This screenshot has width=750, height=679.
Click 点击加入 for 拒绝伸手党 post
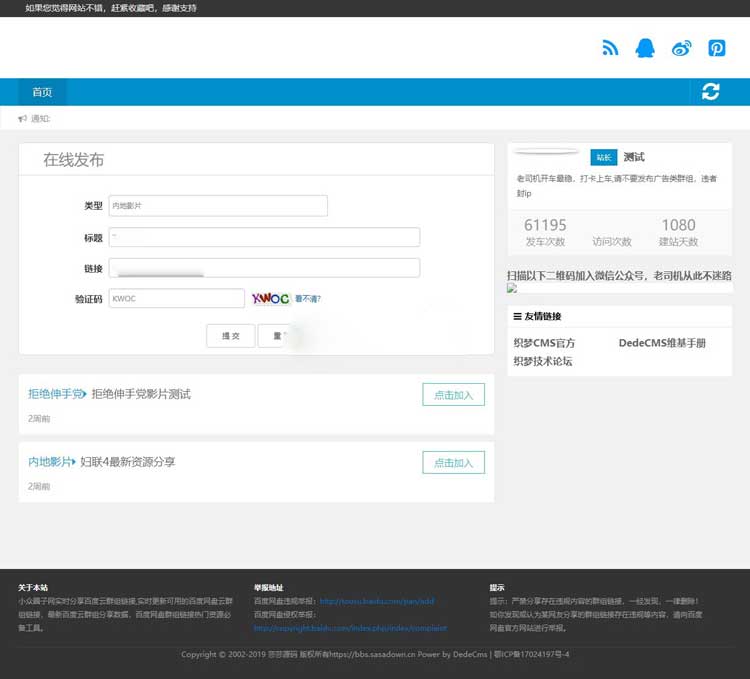[453, 394]
